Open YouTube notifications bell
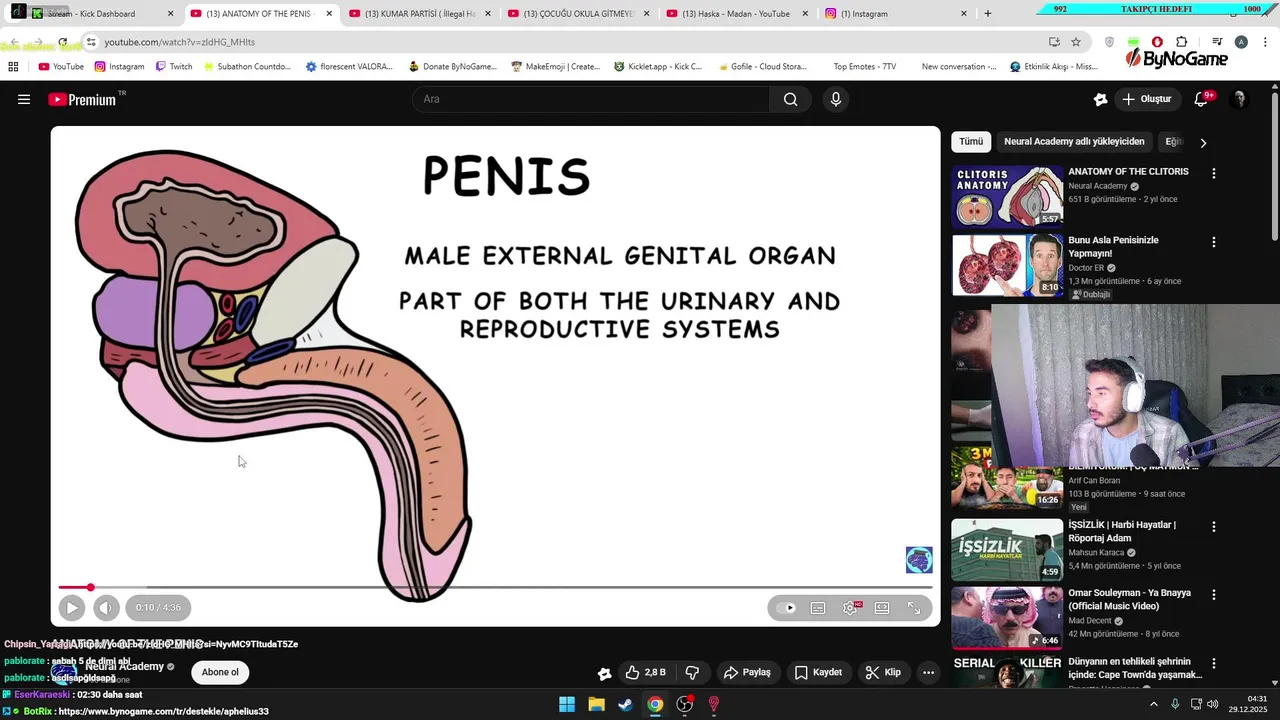This screenshot has width=1280, height=720. 1202,99
